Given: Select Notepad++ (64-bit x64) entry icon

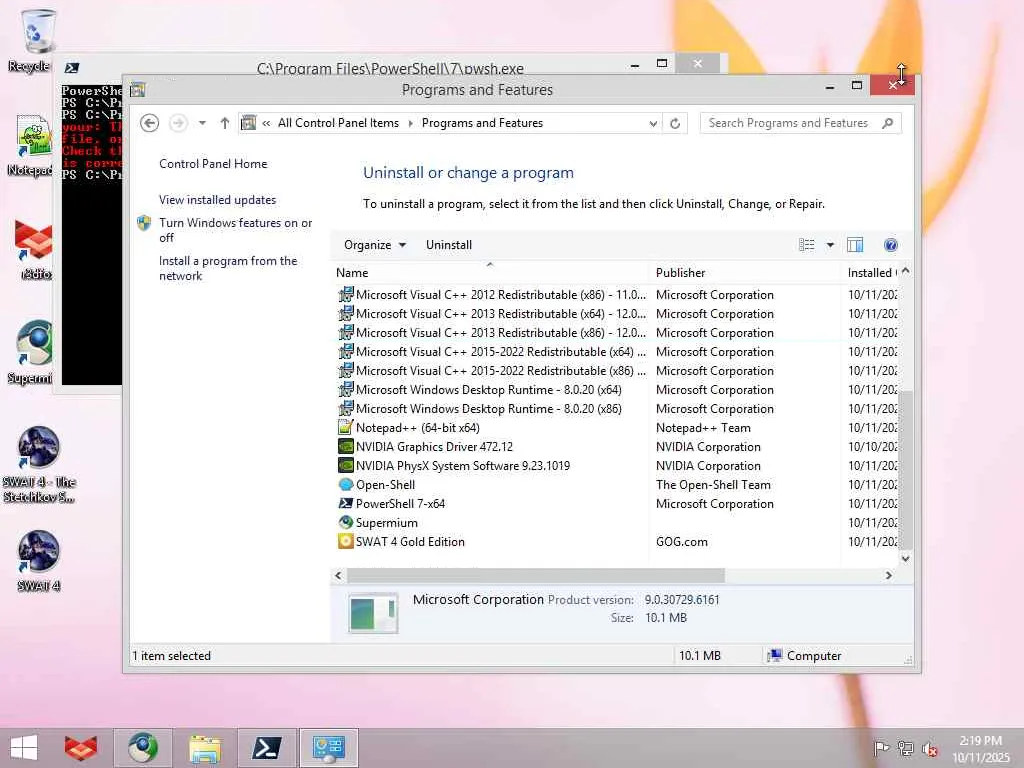Looking at the screenshot, I should [x=345, y=428].
